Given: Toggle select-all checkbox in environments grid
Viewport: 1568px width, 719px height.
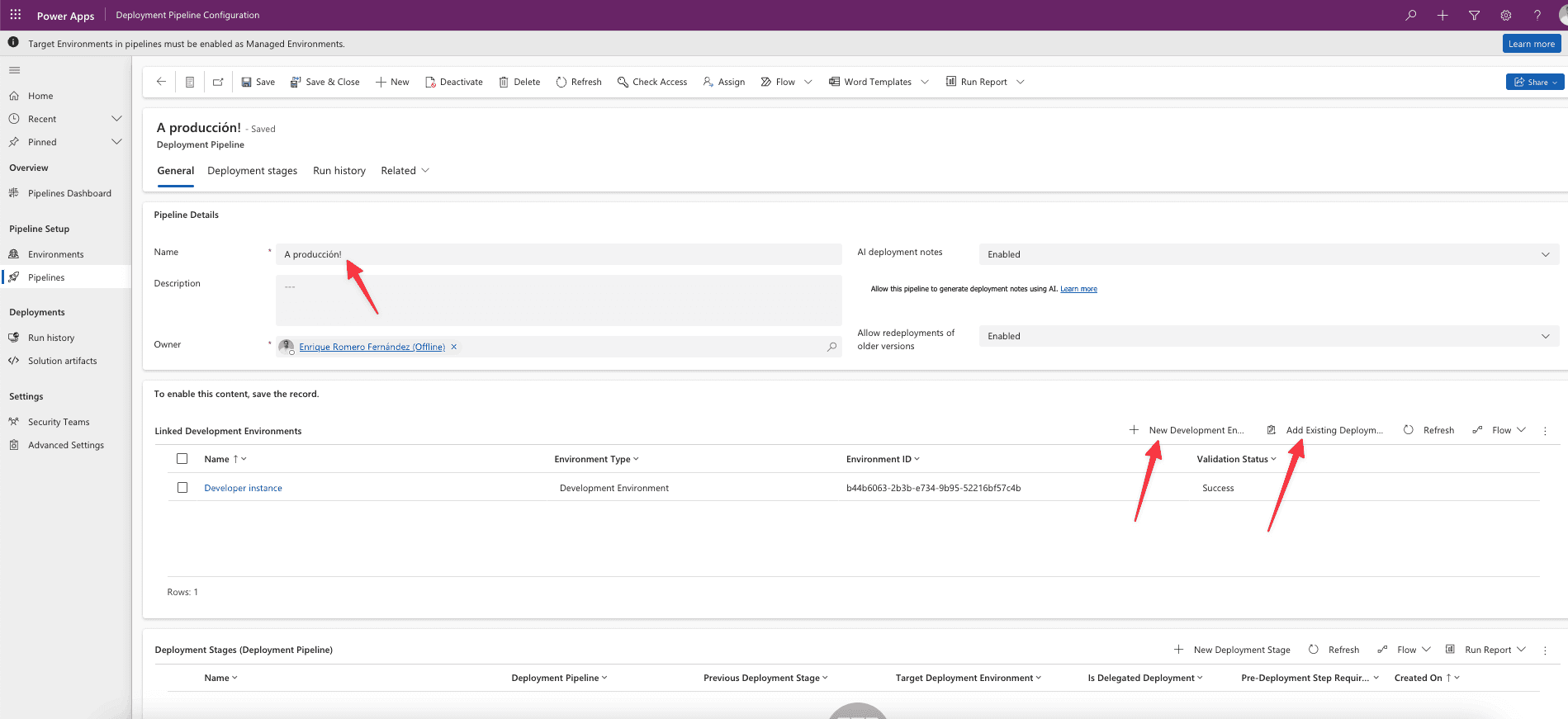Looking at the screenshot, I should tap(182, 459).
